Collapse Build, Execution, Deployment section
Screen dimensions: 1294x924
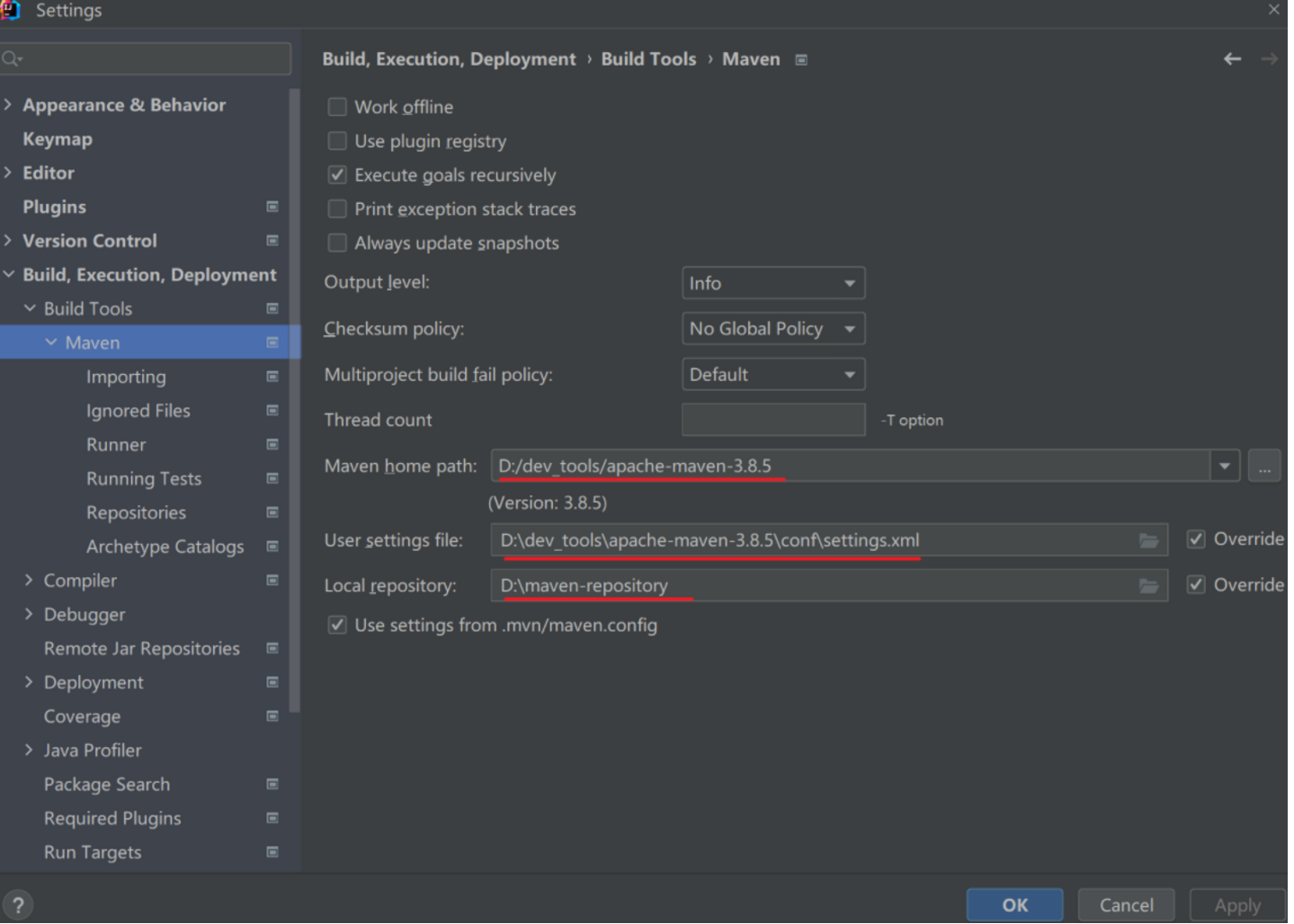[x=8, y=274]
